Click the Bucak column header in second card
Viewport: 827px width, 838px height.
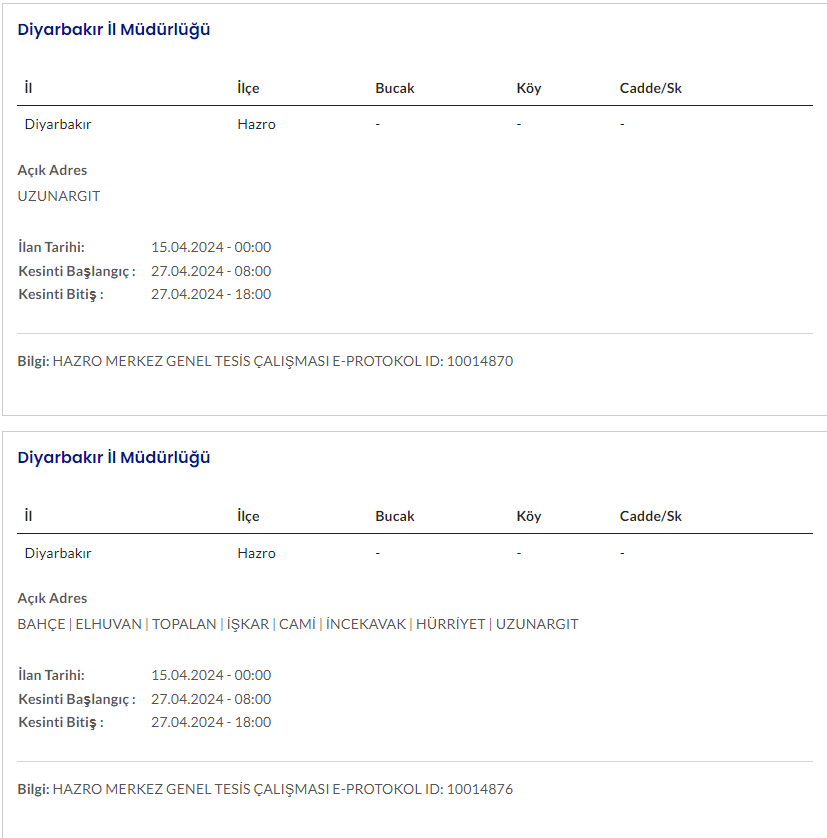[394, 516]
